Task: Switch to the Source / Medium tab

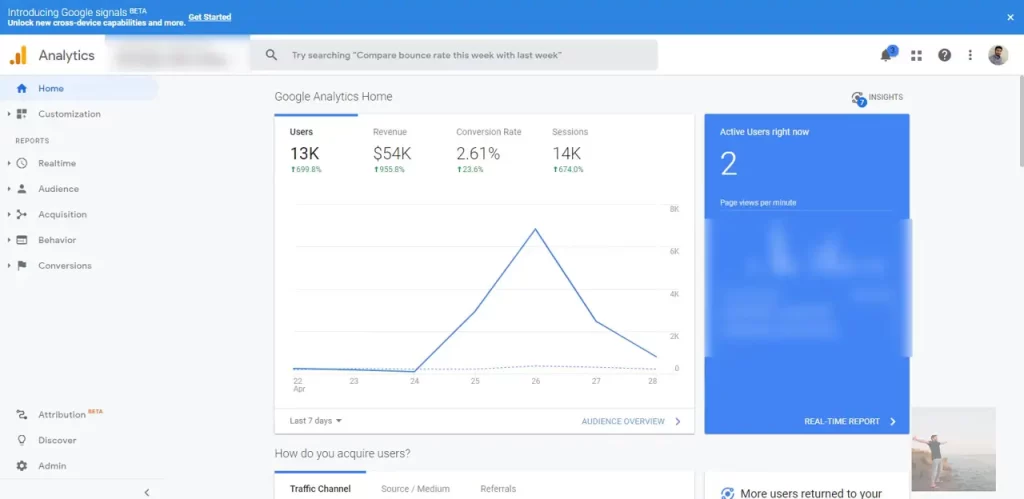Action: point(415,489)
